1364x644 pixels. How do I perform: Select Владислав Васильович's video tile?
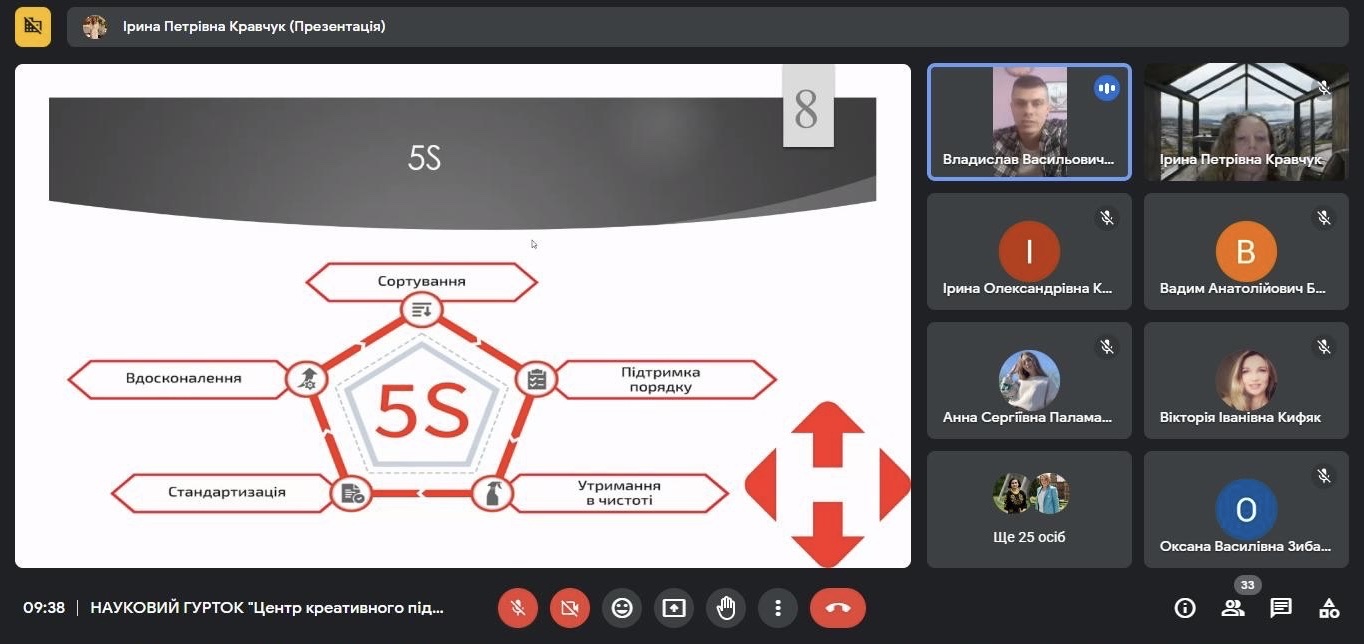[1029, 122]
